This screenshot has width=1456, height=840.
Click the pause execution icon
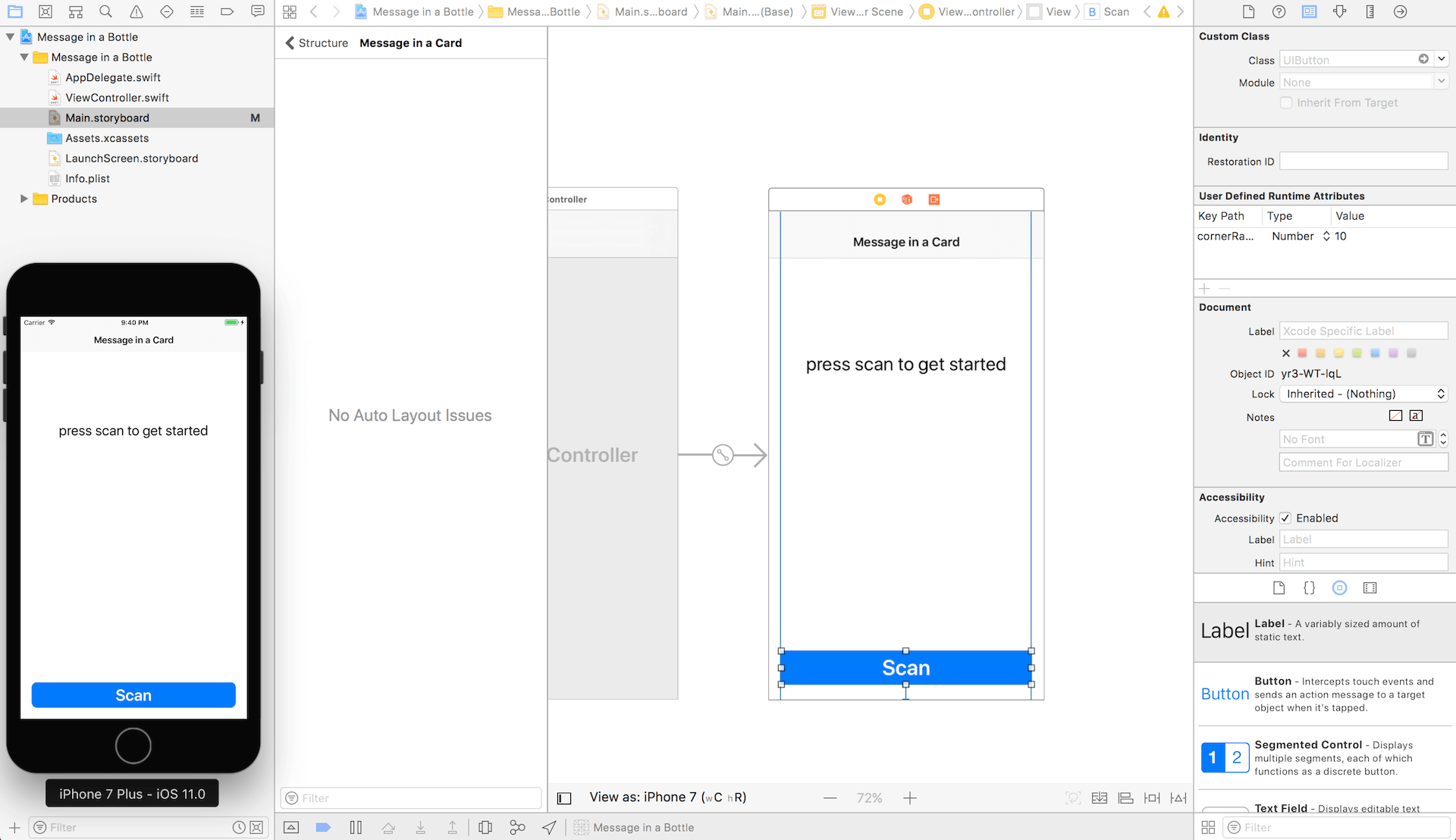pyautogui.click(x=356, y=827)
